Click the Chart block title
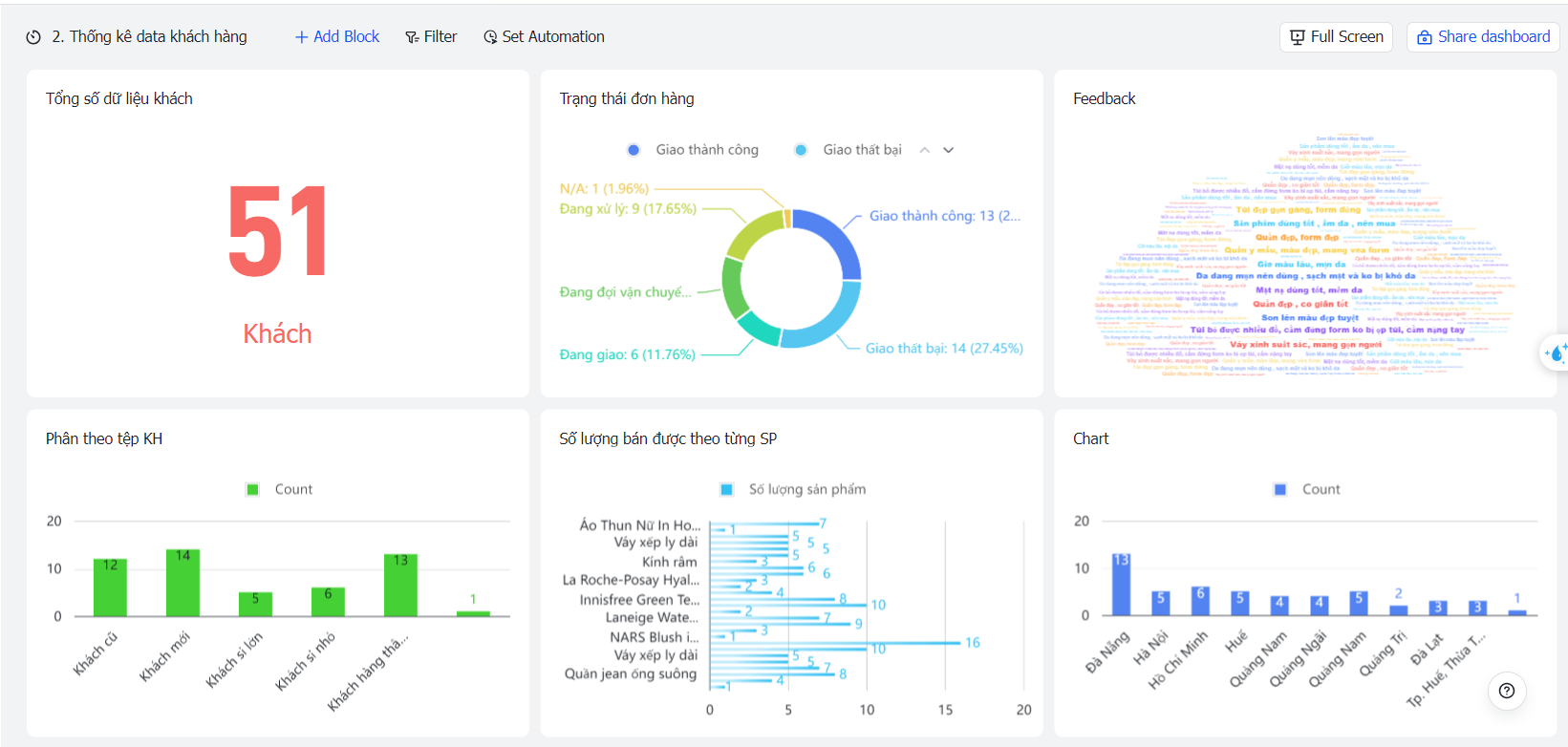This screenshot has width=1568, height=747. pyautogui.click(x=1090, y=438)
